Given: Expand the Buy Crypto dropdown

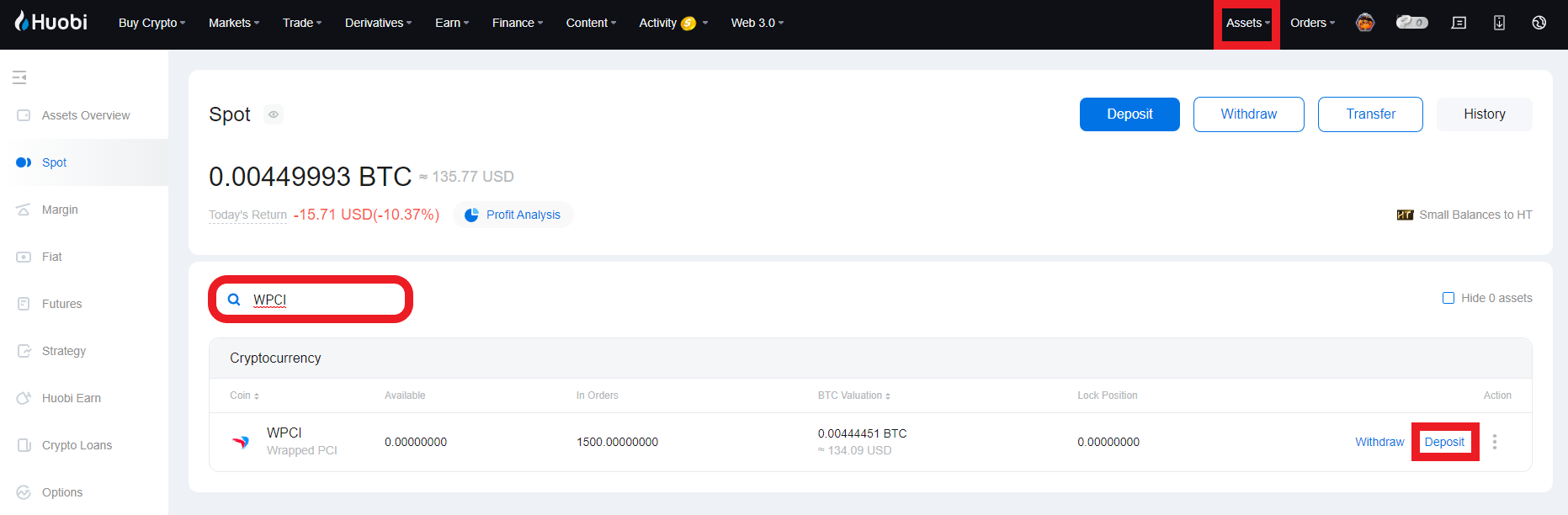Looking at the screenshot, I should click(x=151, y=23).
